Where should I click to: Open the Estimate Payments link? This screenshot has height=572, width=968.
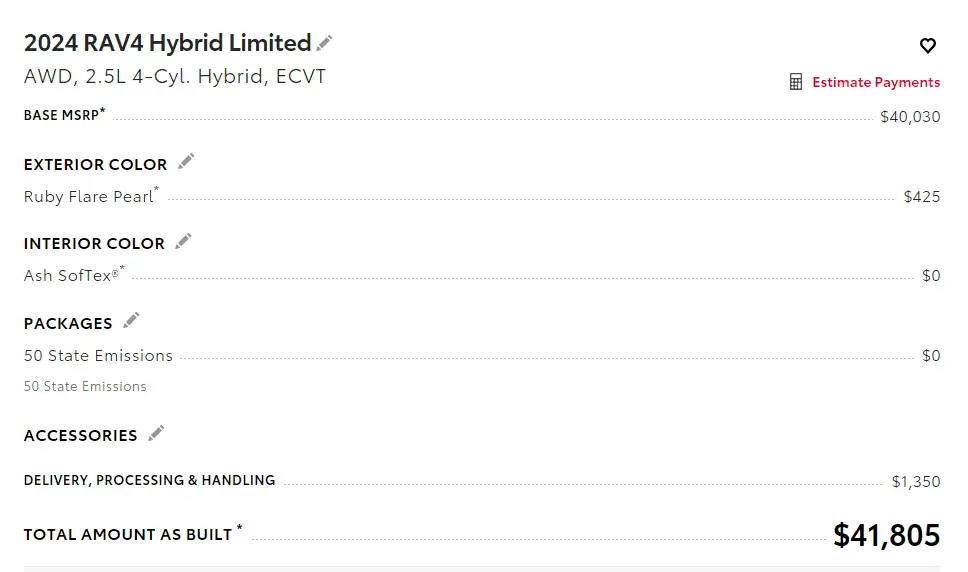pyautogui.click(x=875, y=82)
